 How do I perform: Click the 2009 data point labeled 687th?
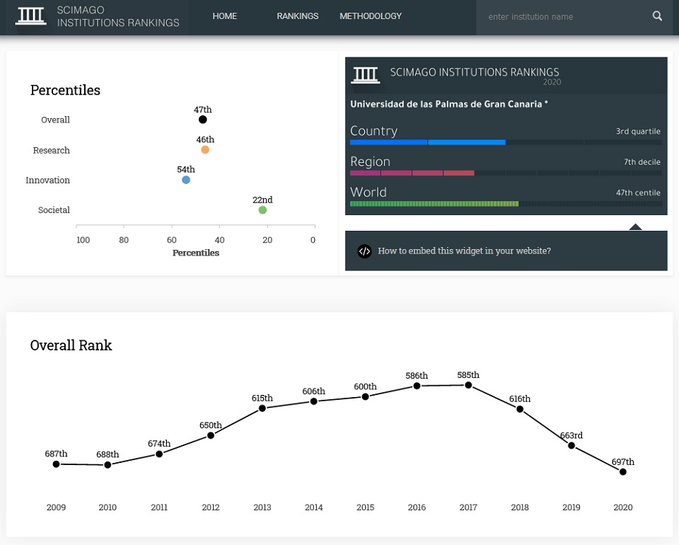[x=56, y=464]
